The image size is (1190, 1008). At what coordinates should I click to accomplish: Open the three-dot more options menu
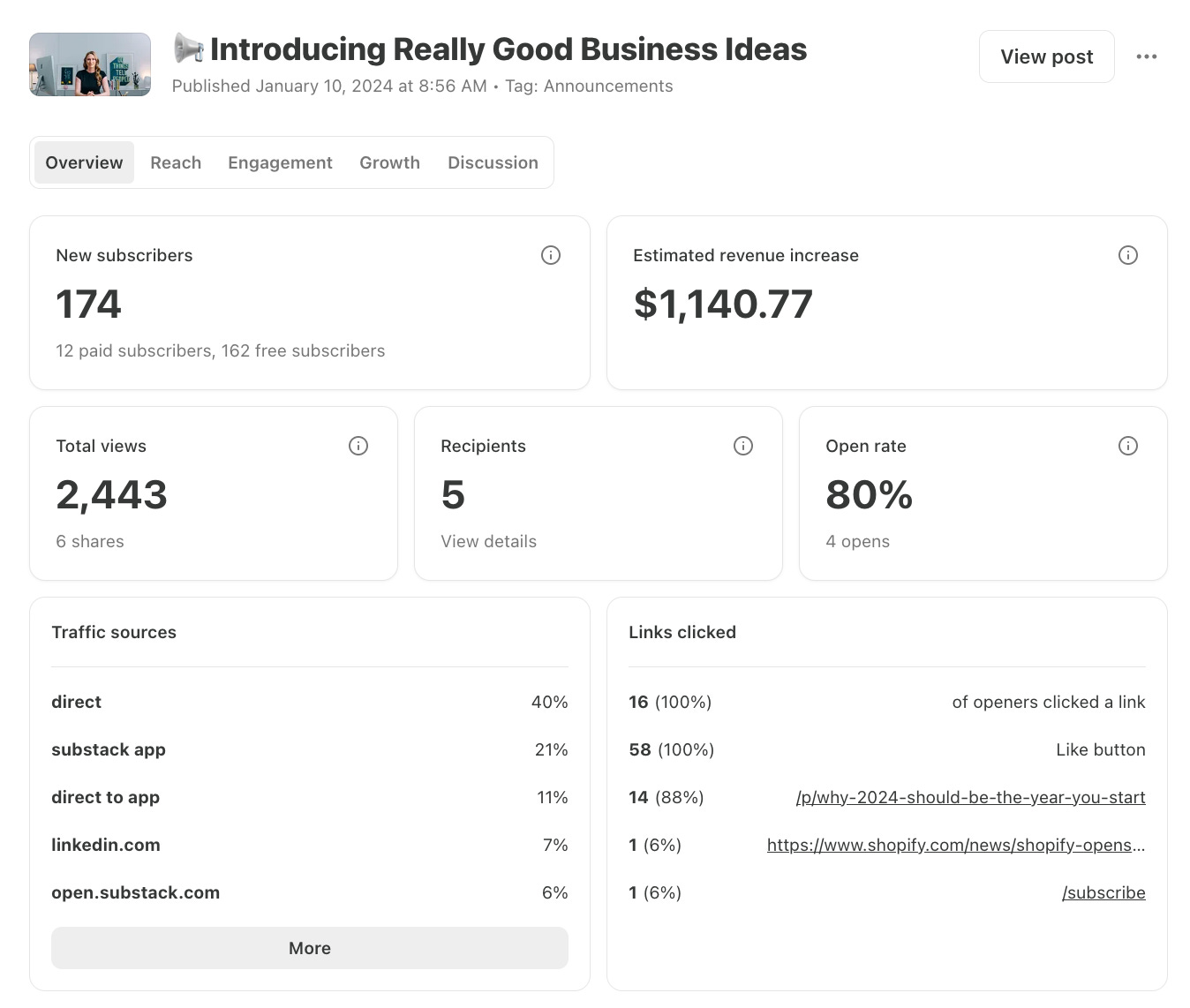click(1146, 56)
